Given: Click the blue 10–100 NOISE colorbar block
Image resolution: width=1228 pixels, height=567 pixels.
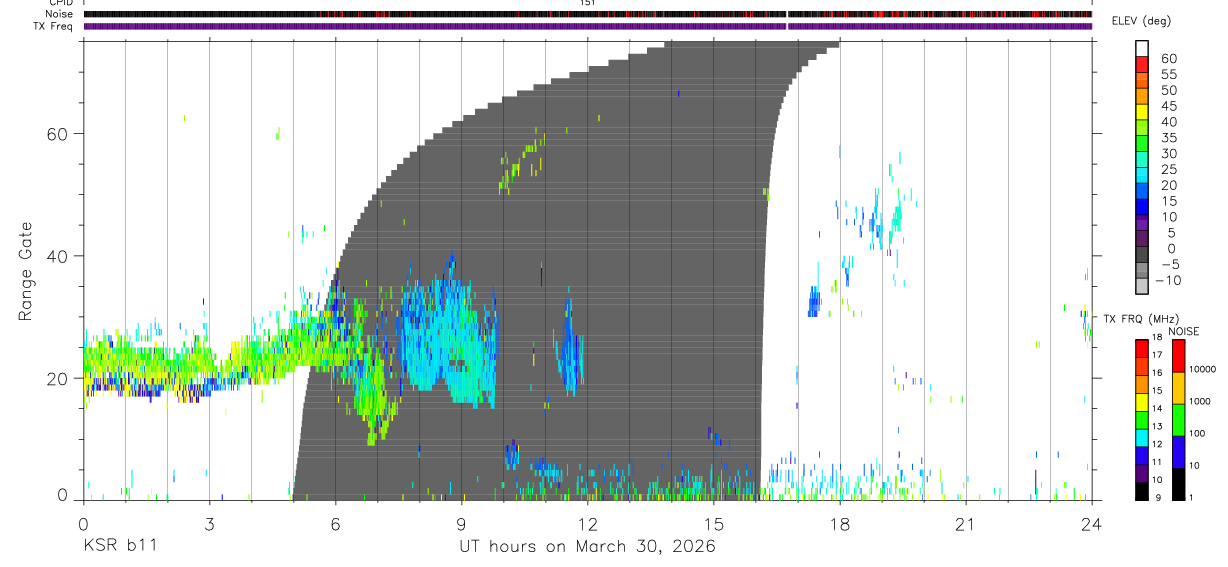Looking at the screenshot, I should [x=1178, y=452].
